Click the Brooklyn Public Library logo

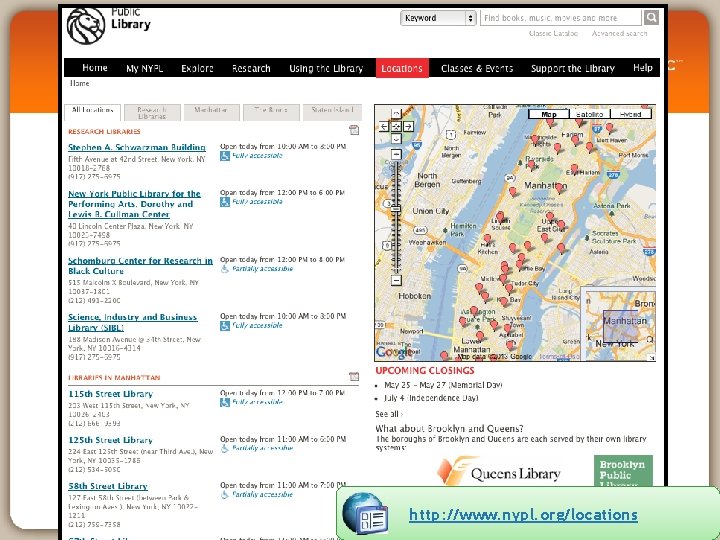pos(623,471)
